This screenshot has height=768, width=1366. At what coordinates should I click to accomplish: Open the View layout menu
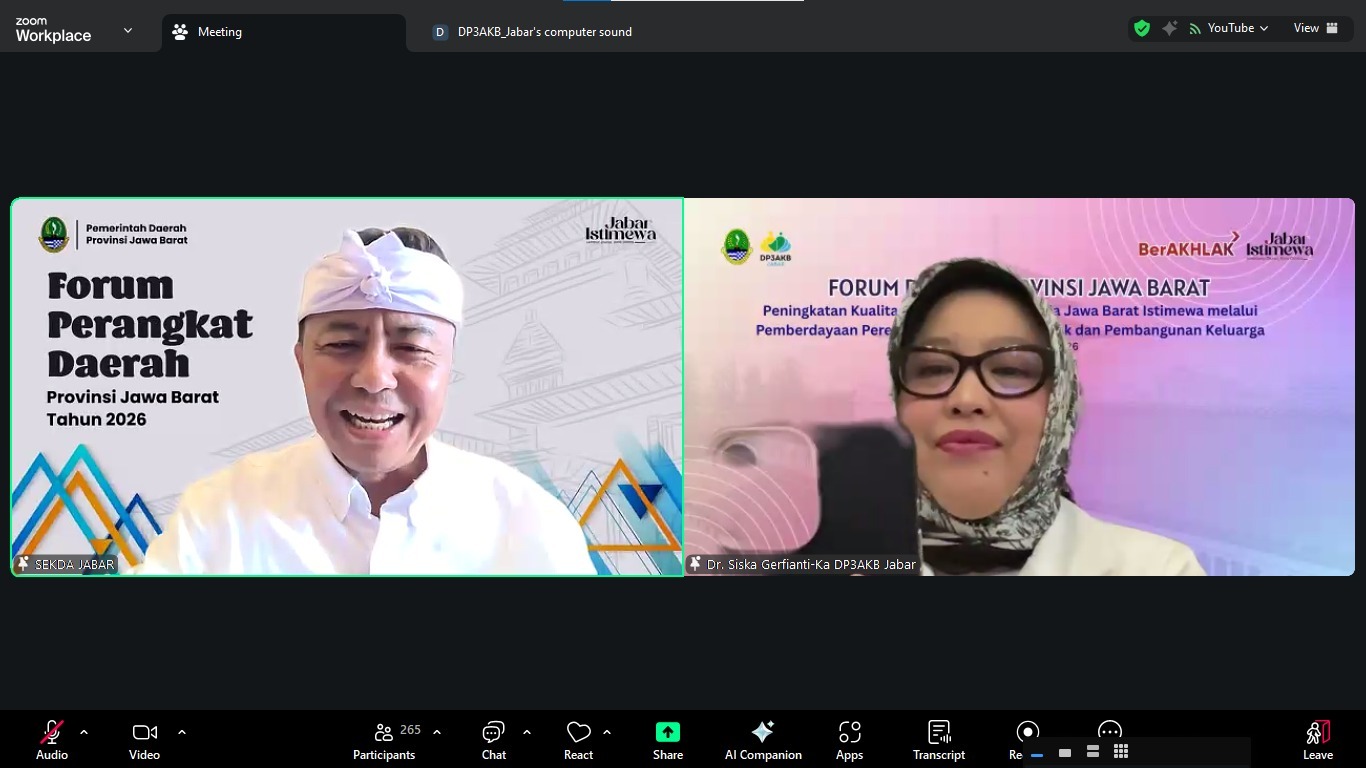[x=1316, y=28]
